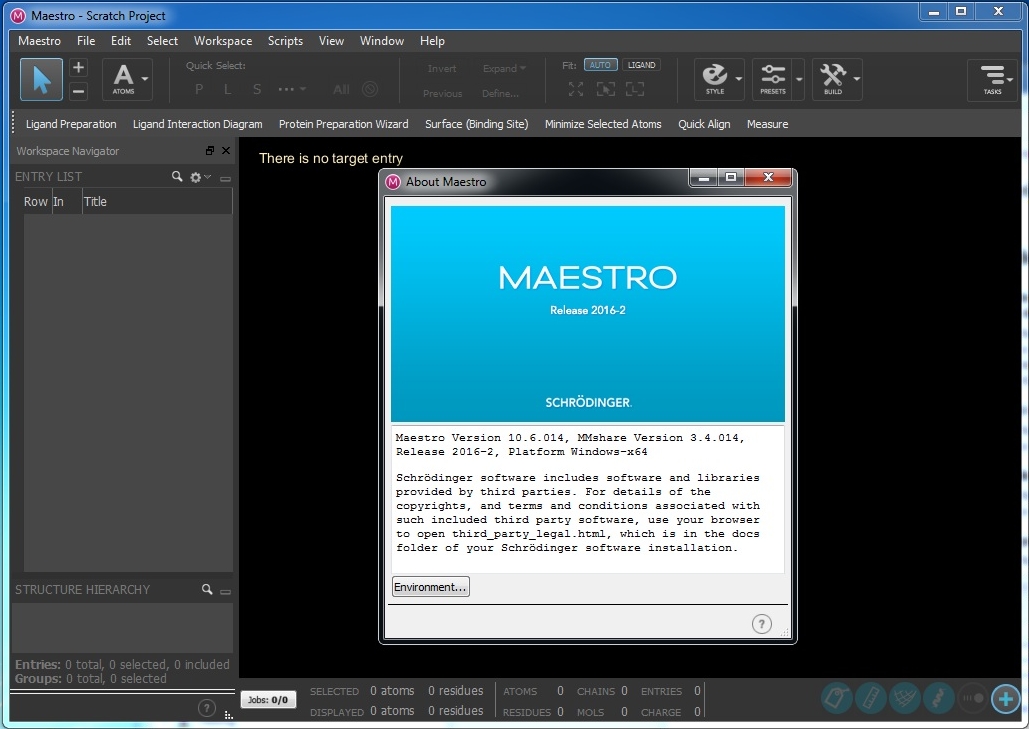This screenshot has height=729, width=1029.
Task: Open the Workspace menu
Action: pyautogui.click(x=222, y=41)
